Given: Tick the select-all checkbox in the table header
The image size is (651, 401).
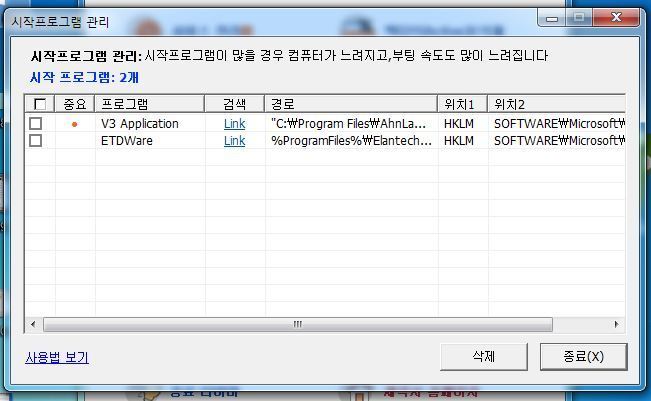Looking at the screenshot, I should [40, 104].
